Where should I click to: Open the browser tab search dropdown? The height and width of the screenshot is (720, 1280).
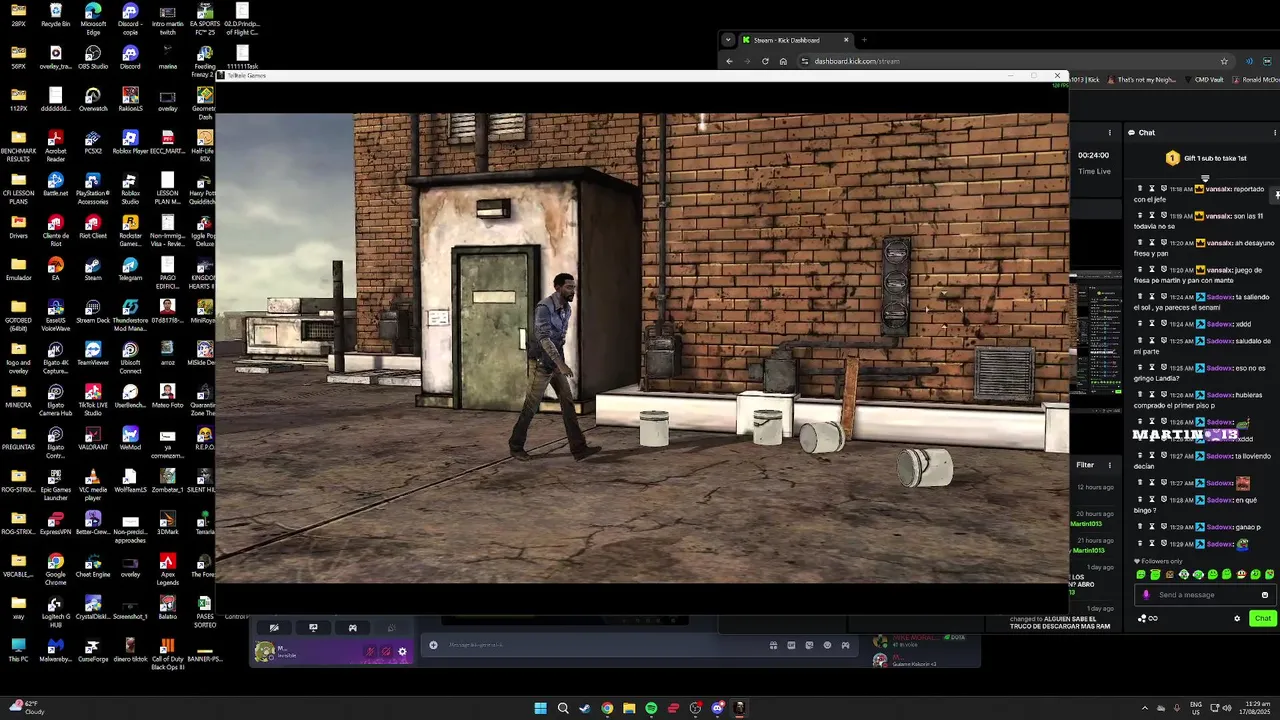click(x=728, y=40)
